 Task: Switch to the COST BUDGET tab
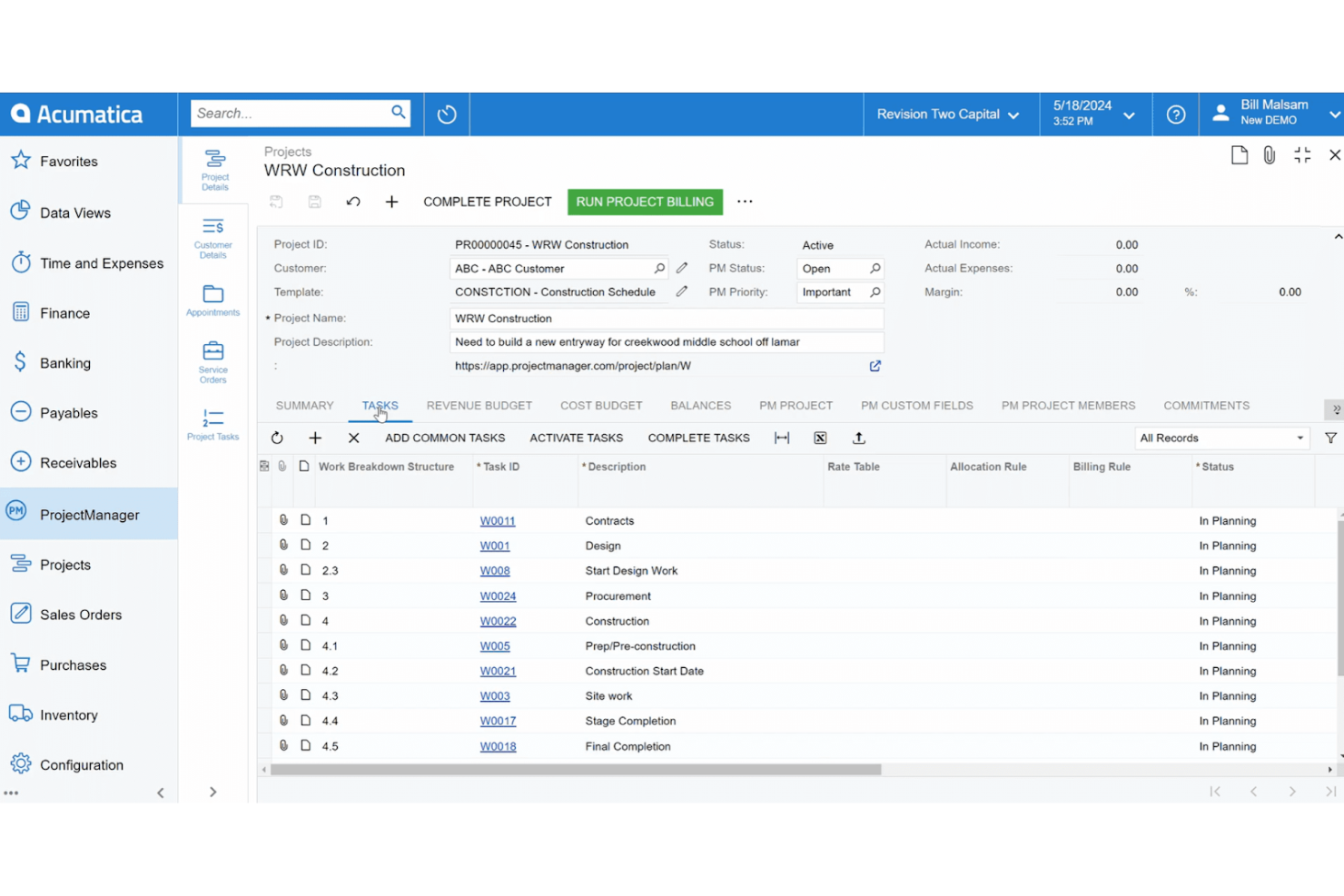(x=600, y=406)
